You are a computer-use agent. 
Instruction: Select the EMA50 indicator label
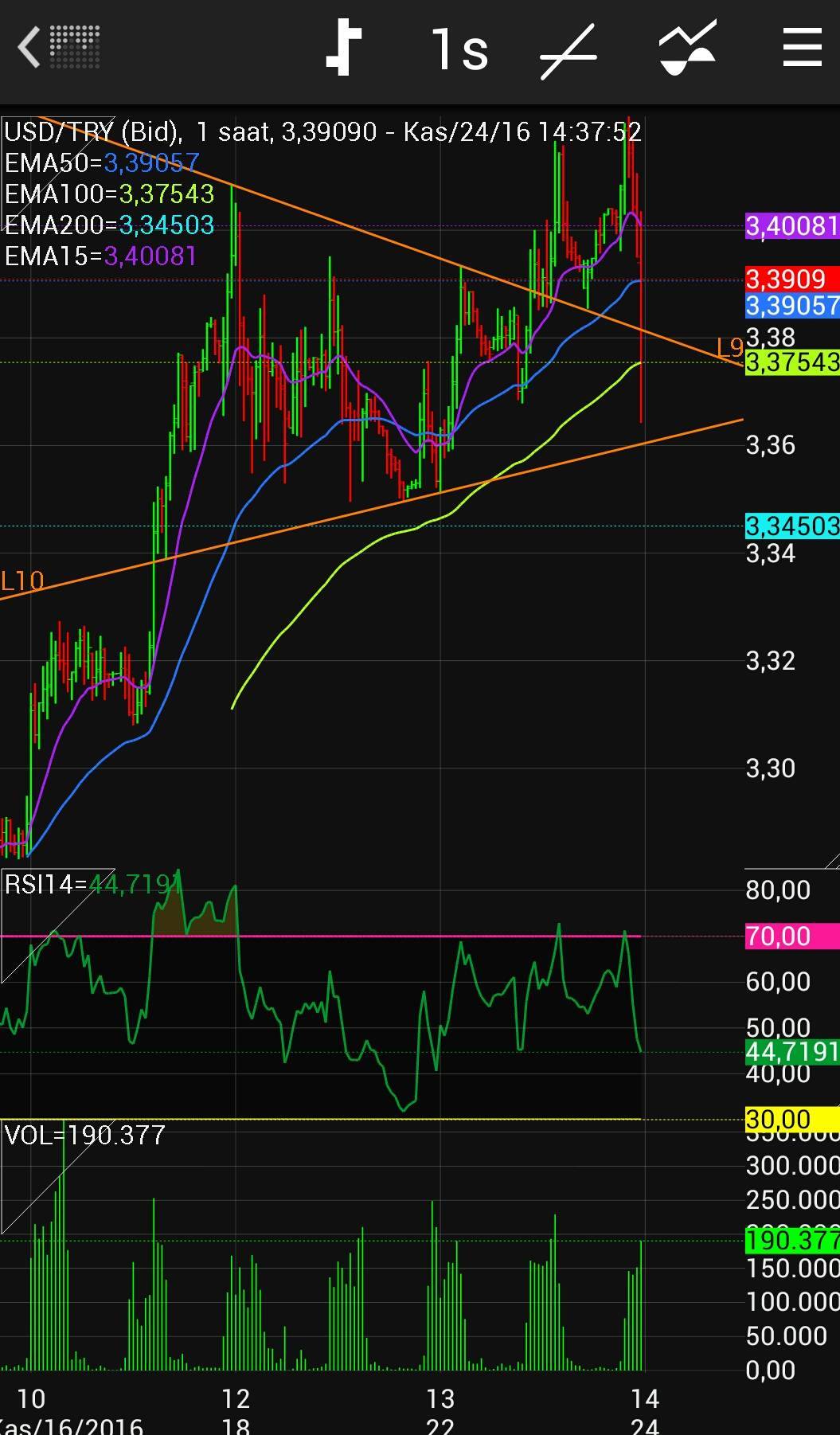pos(101,163)
